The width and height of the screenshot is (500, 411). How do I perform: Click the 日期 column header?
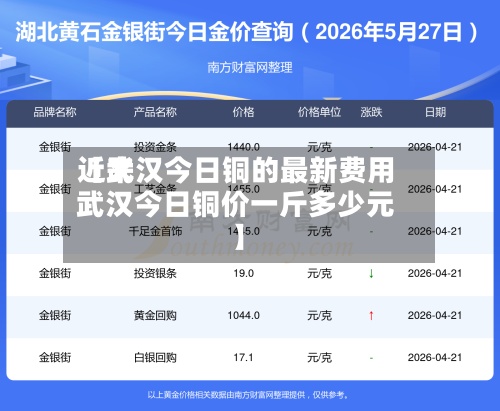(435, 112)
